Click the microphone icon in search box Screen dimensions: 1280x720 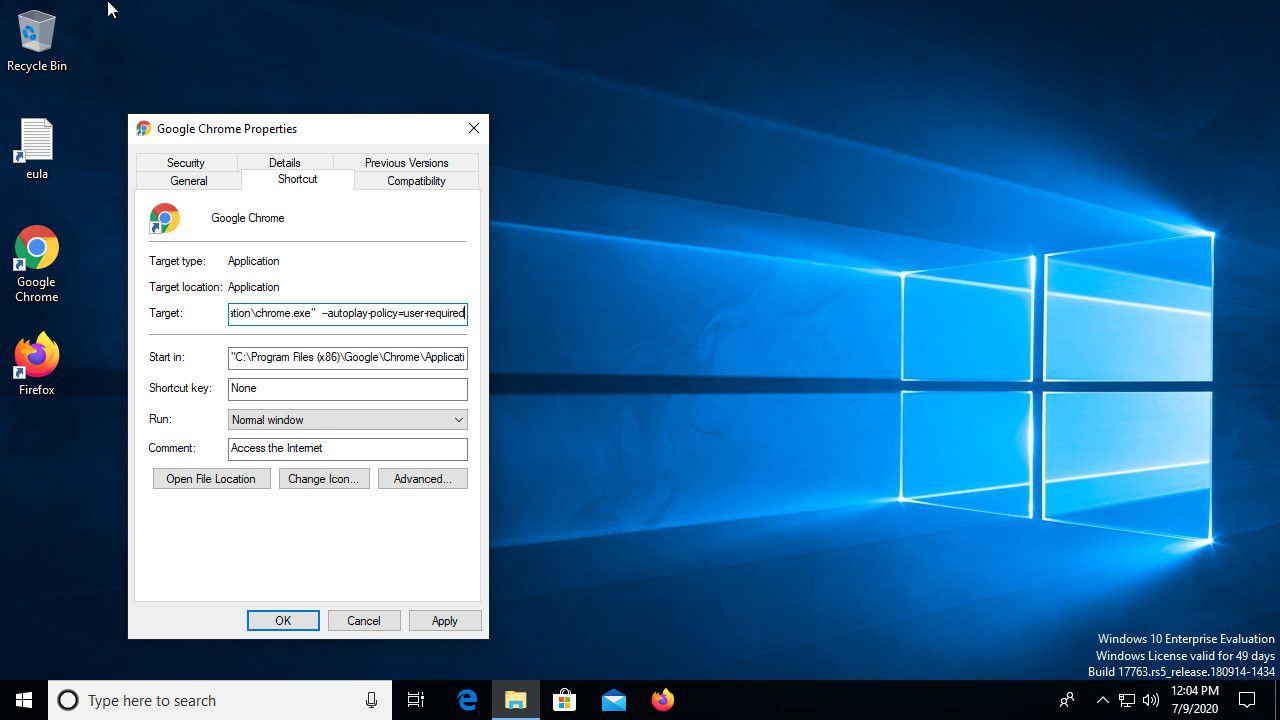pyautogui.click(x=371, y=700)
